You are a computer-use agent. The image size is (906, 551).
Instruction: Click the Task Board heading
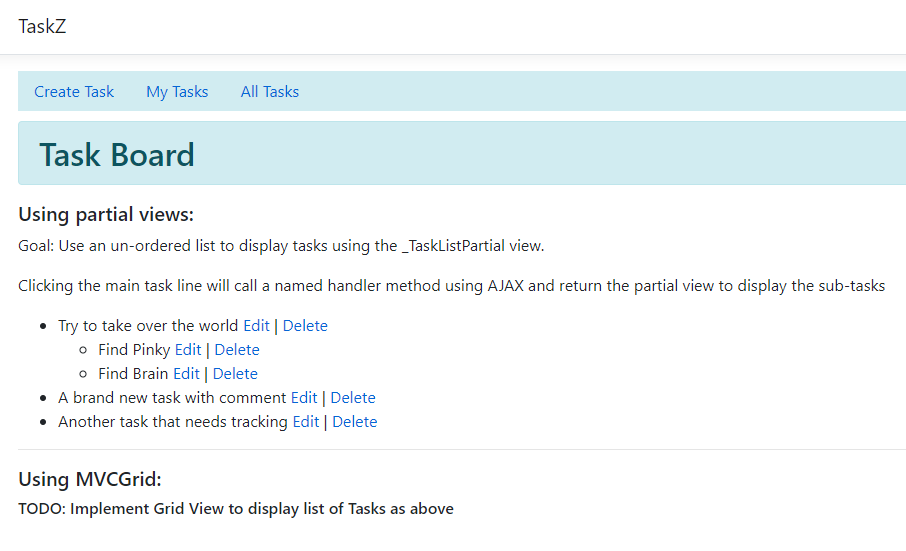(117, 155)
